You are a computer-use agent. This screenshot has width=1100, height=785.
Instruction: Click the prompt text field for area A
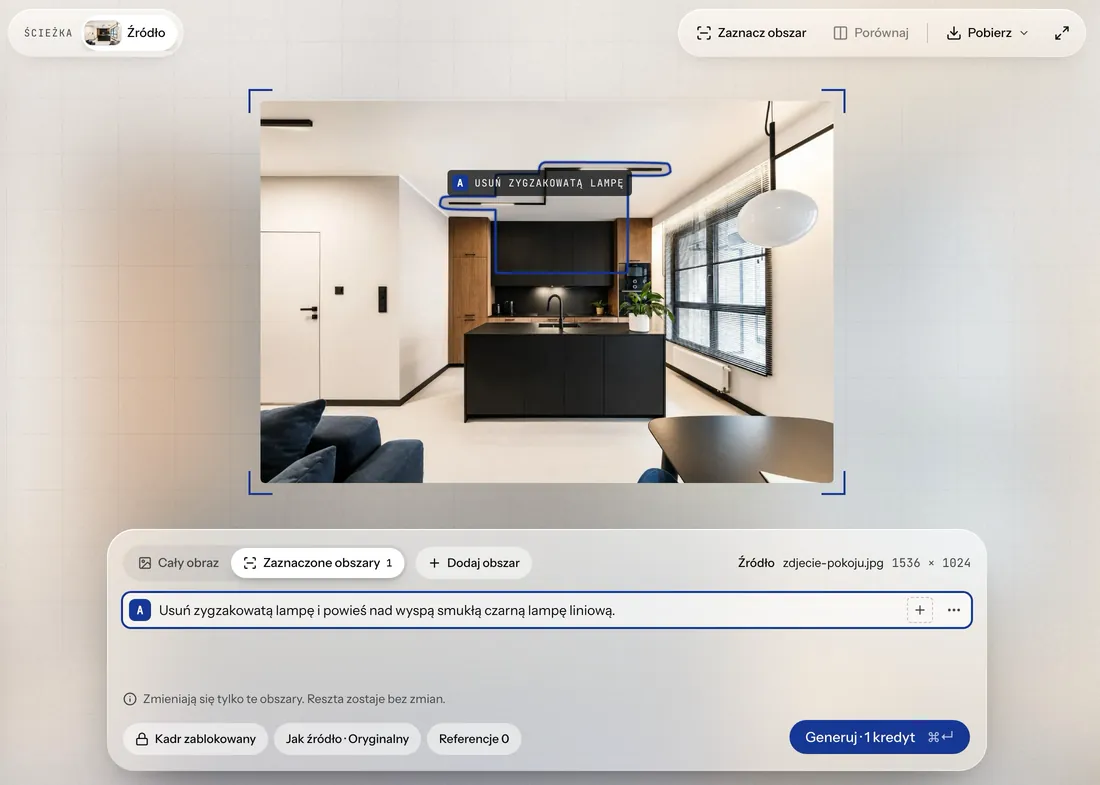click(526, 610)
